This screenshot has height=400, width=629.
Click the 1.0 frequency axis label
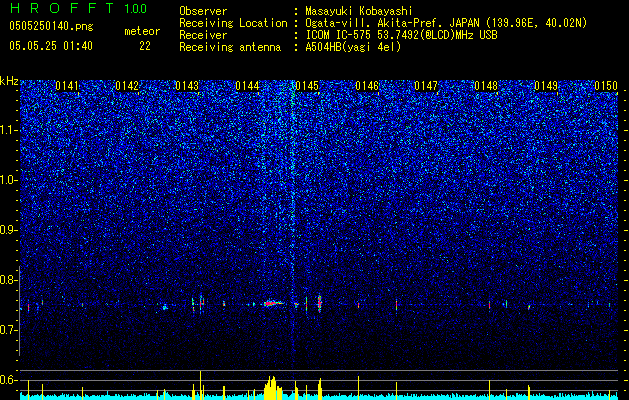point(9,180)
